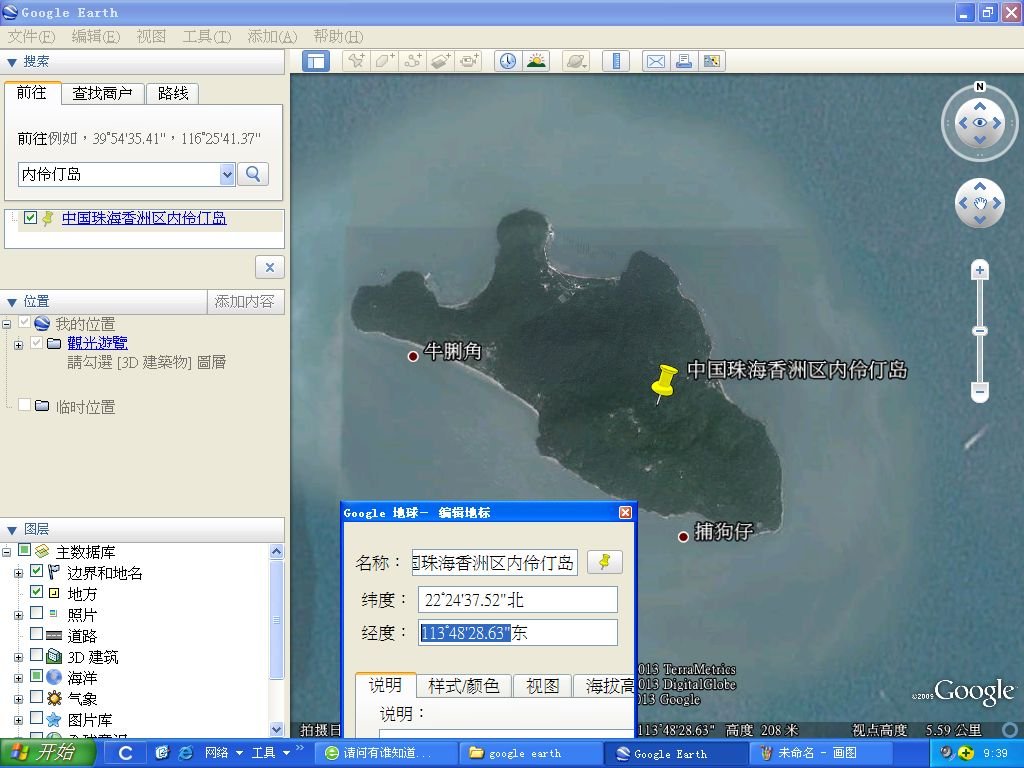Image resolution: width=1024 pixels, height=768 pixels.
Task: Click the zoom slider handle
Action: pos(980,331)
